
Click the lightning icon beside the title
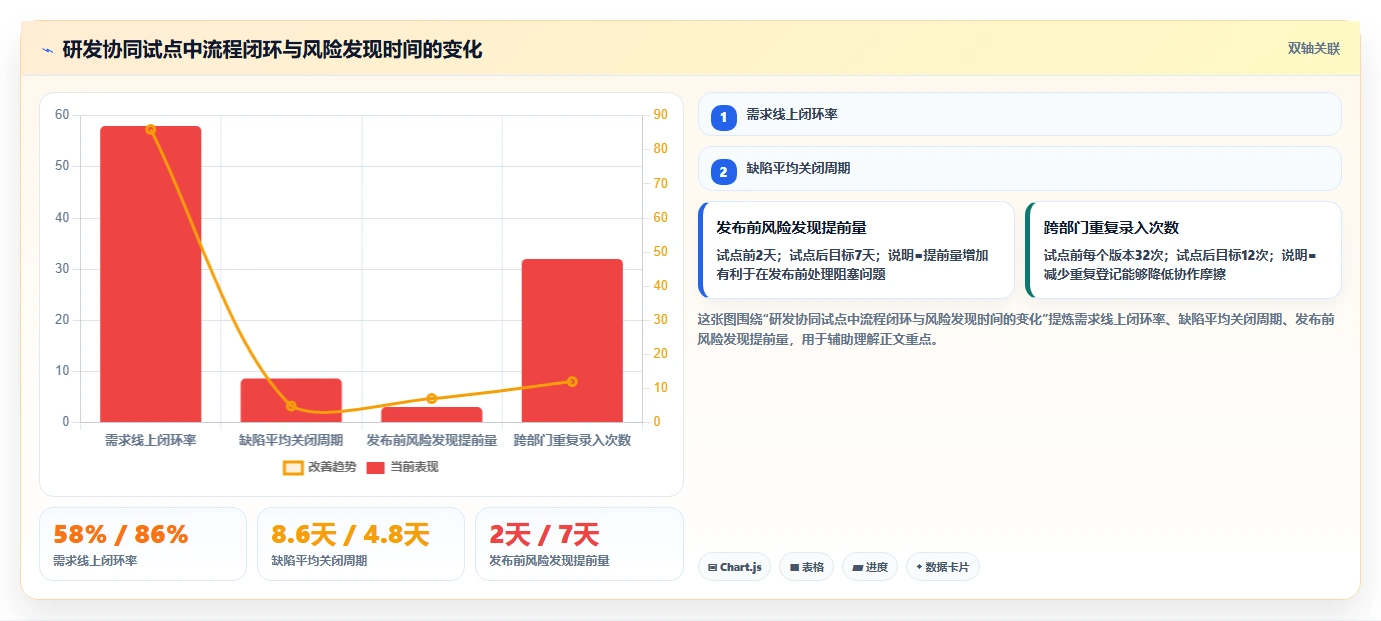tap(47, 50)
